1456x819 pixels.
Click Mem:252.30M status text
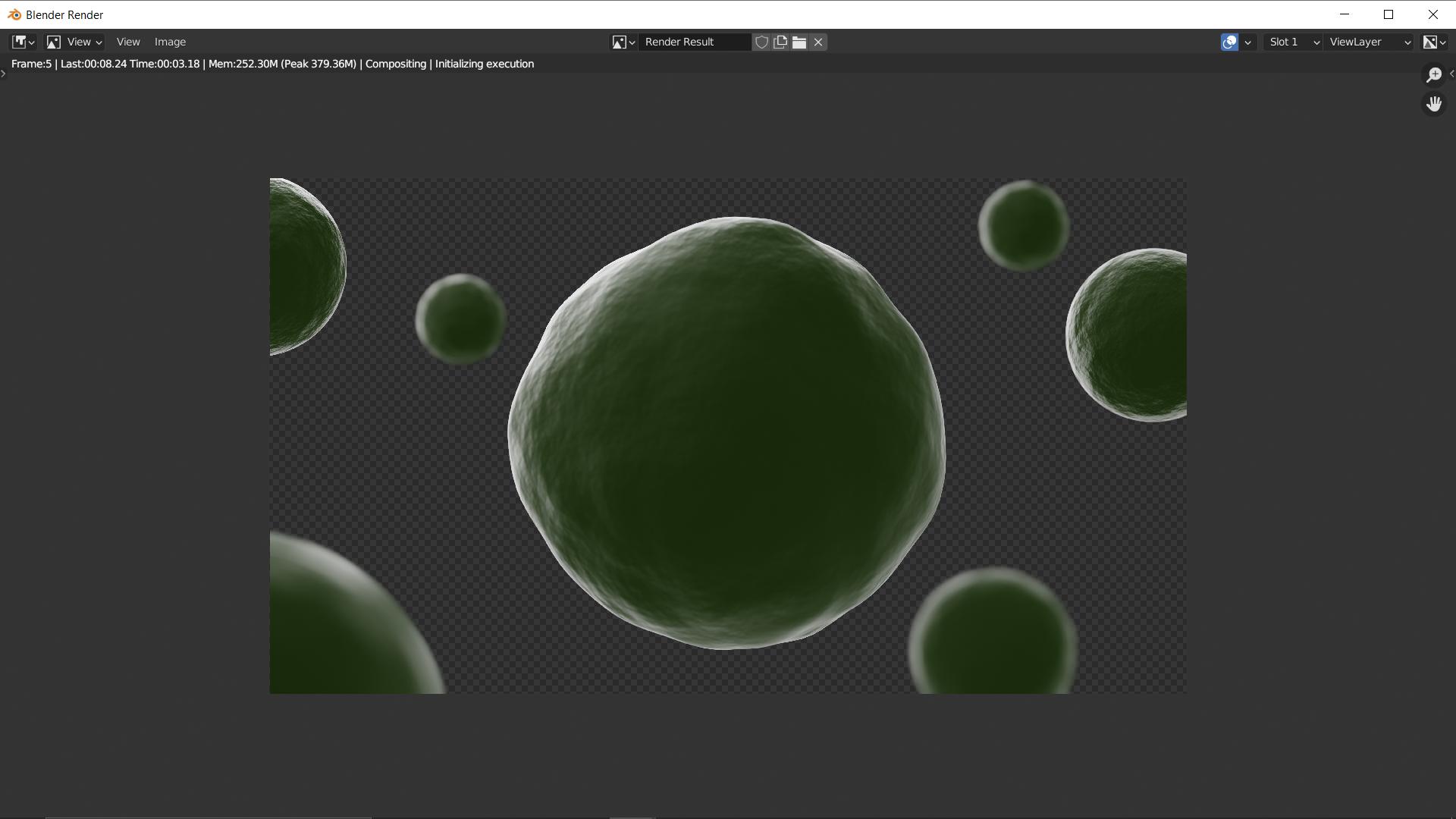243,64
